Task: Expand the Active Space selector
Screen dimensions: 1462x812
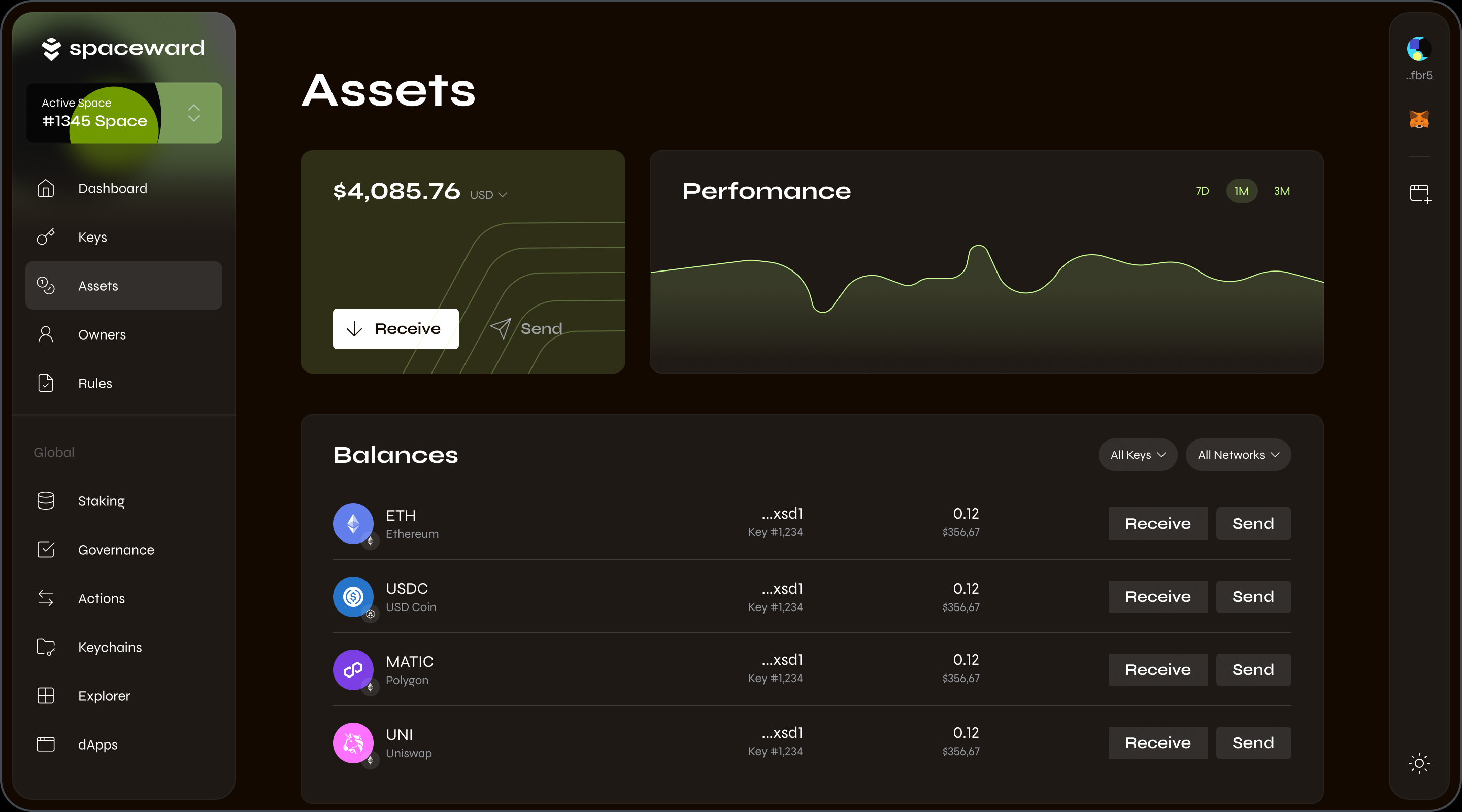Action: [193, 113]
